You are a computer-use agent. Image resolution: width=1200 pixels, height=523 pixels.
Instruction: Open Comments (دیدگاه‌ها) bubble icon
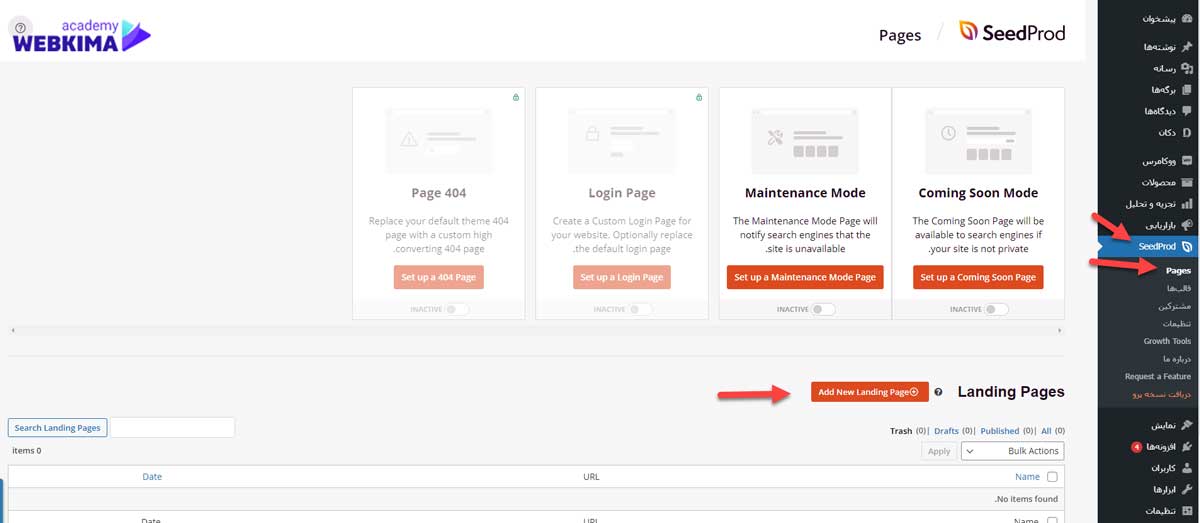tap(1186, 111)
